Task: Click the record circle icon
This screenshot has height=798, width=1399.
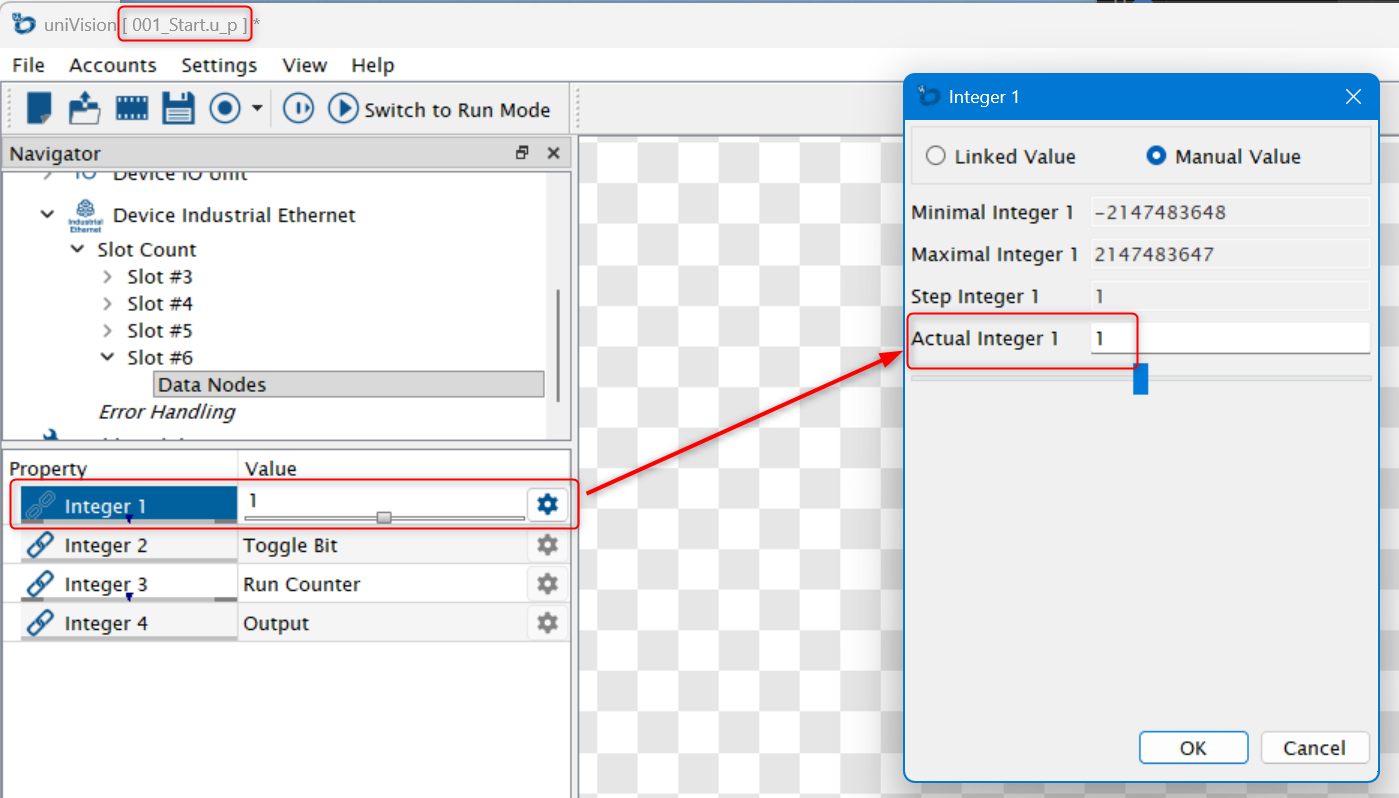Action: [225, 108]
